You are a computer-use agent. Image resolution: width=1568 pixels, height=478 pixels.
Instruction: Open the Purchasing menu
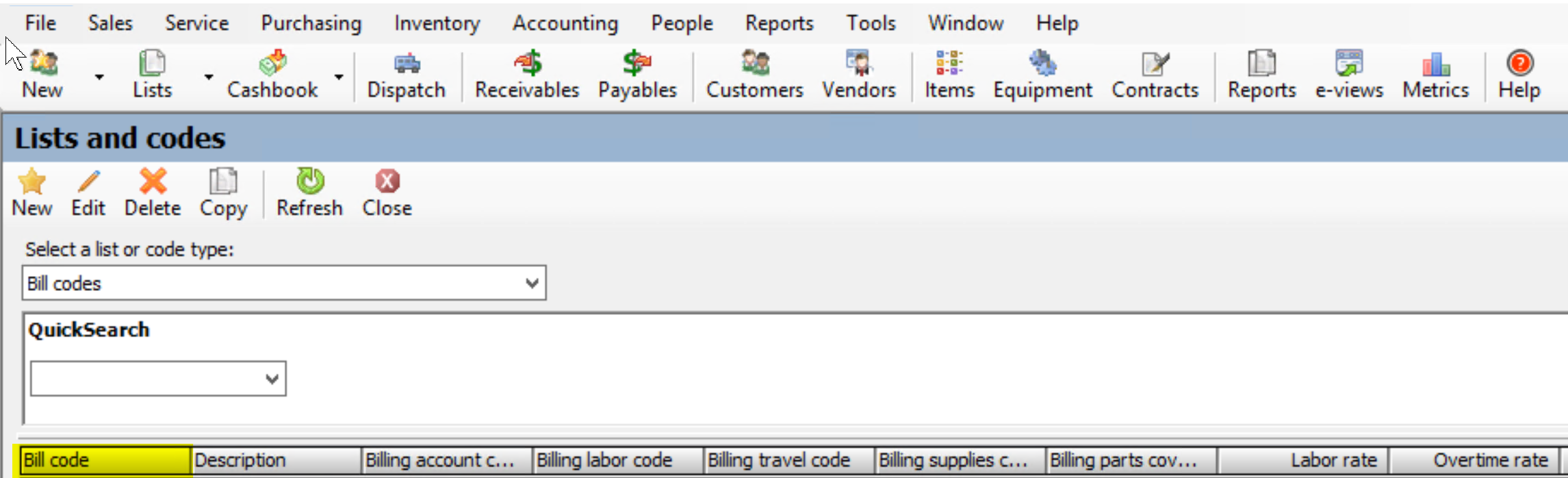(311, 23)
